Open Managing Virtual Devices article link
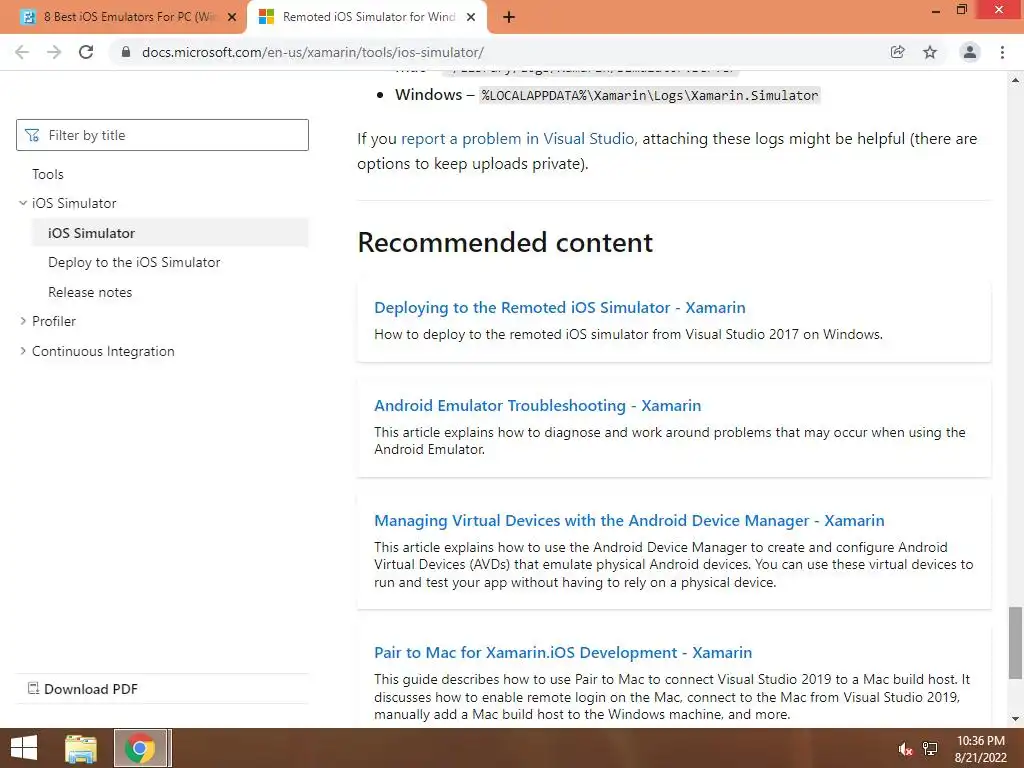The image size is (1024, 768). click(629, 520)
